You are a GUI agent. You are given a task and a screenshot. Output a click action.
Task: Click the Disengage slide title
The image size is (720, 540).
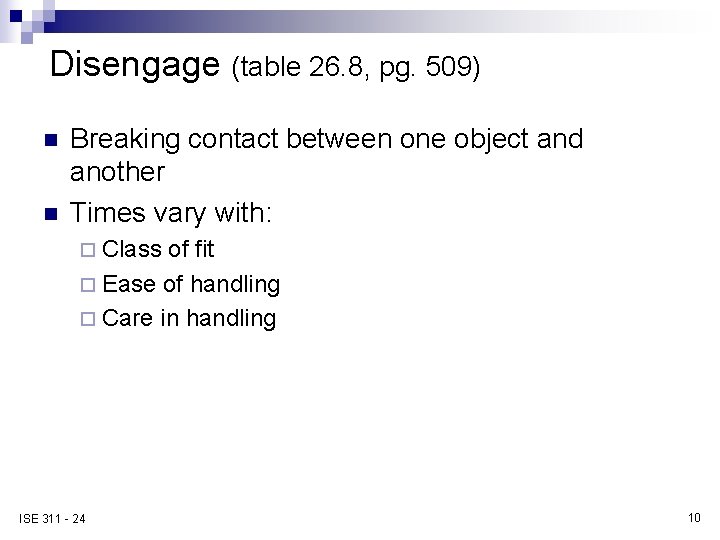pos(135,65)
